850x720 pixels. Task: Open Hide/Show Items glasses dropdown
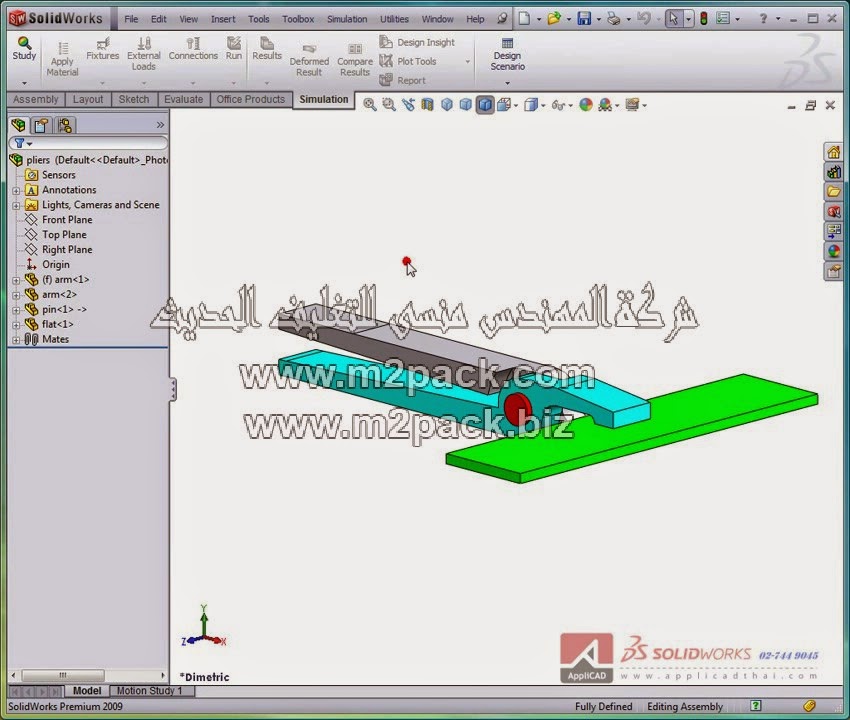pyautogui.click(x=562, y=105)
